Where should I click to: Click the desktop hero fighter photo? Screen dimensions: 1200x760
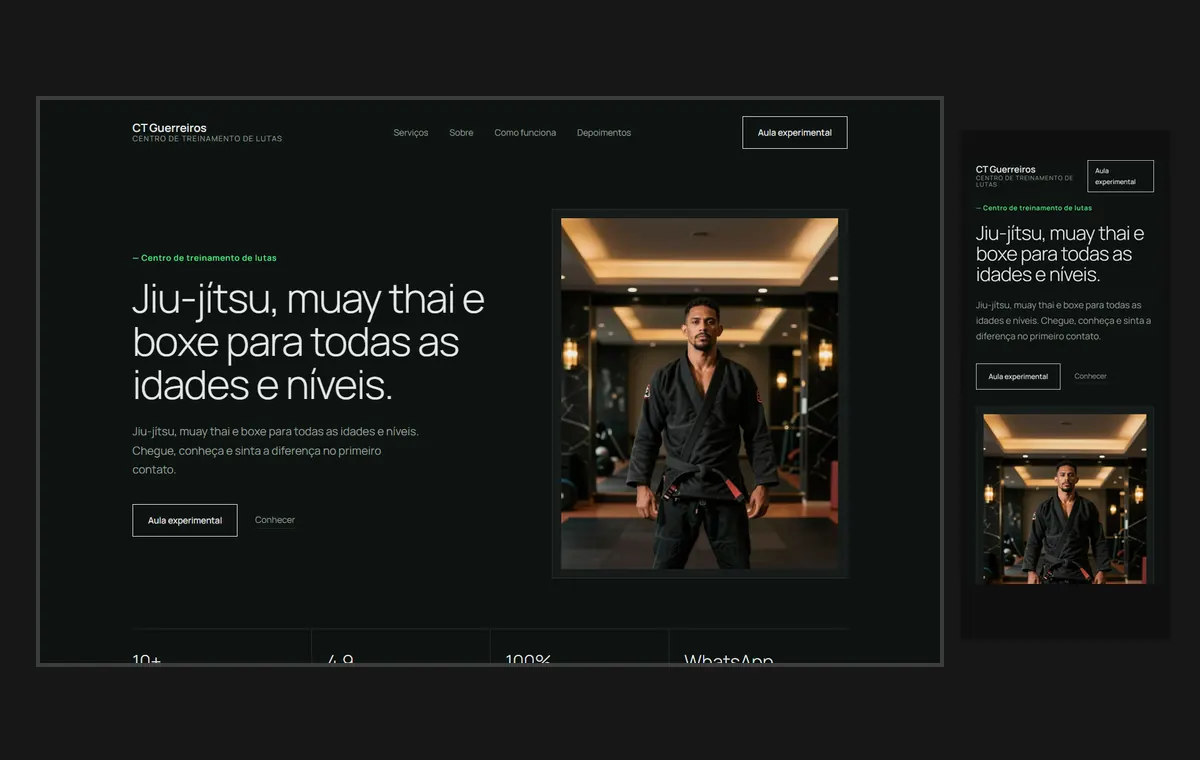699,393
